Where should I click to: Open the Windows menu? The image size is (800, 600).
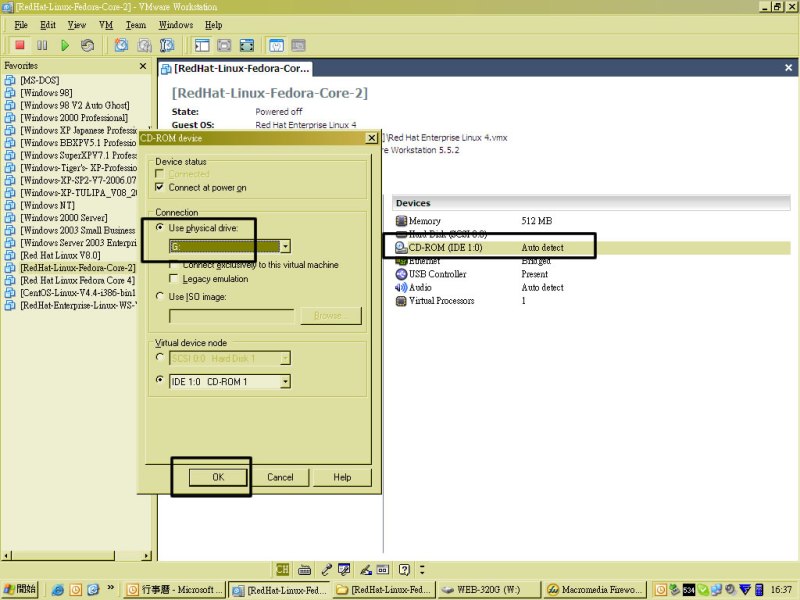click(176, 25)
